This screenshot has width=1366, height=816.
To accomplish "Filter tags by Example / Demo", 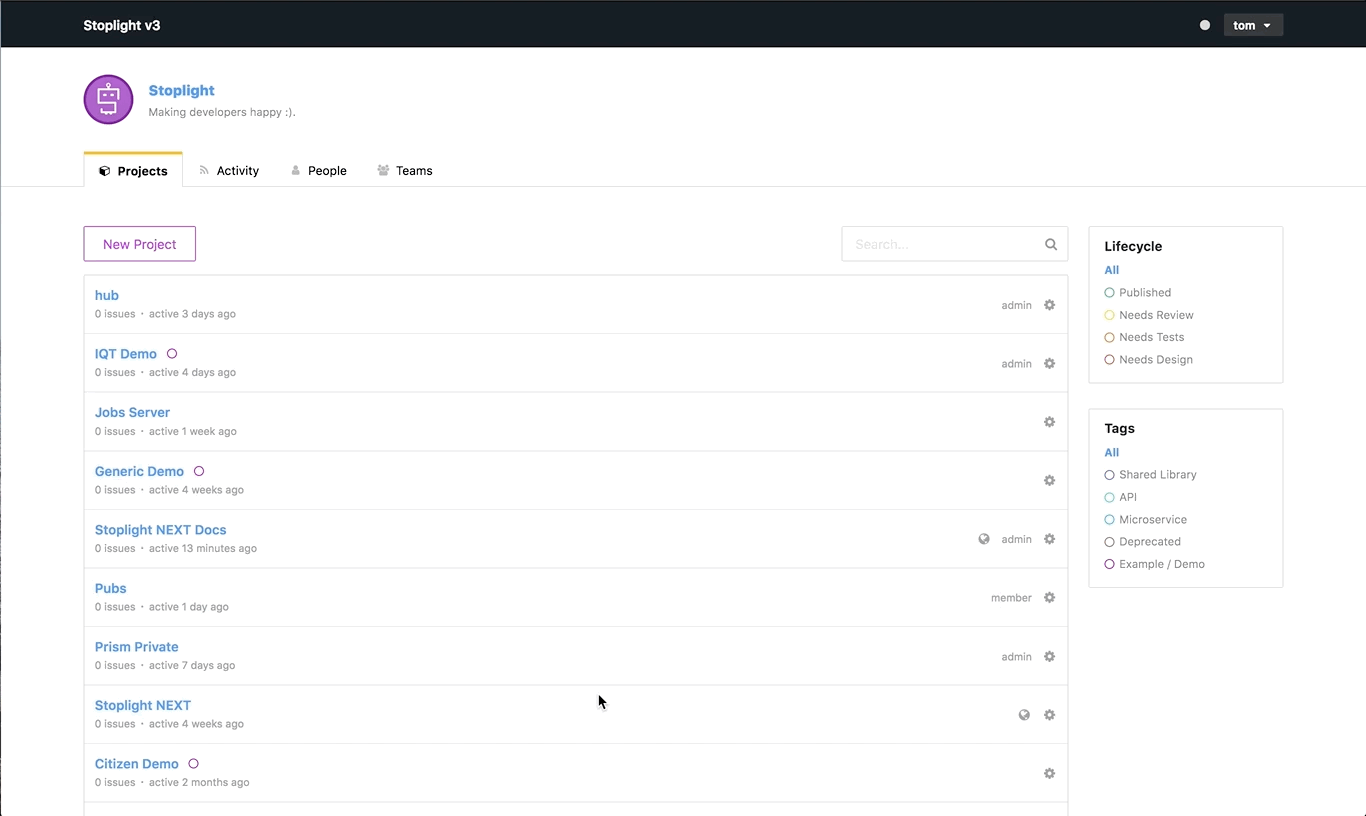I will pyautogui.click(x=1154, y=564).
